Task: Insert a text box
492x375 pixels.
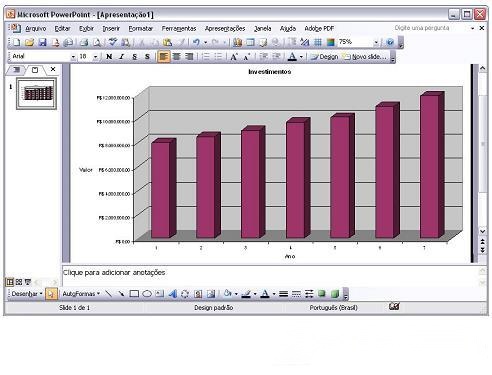Action: point(160,294)
